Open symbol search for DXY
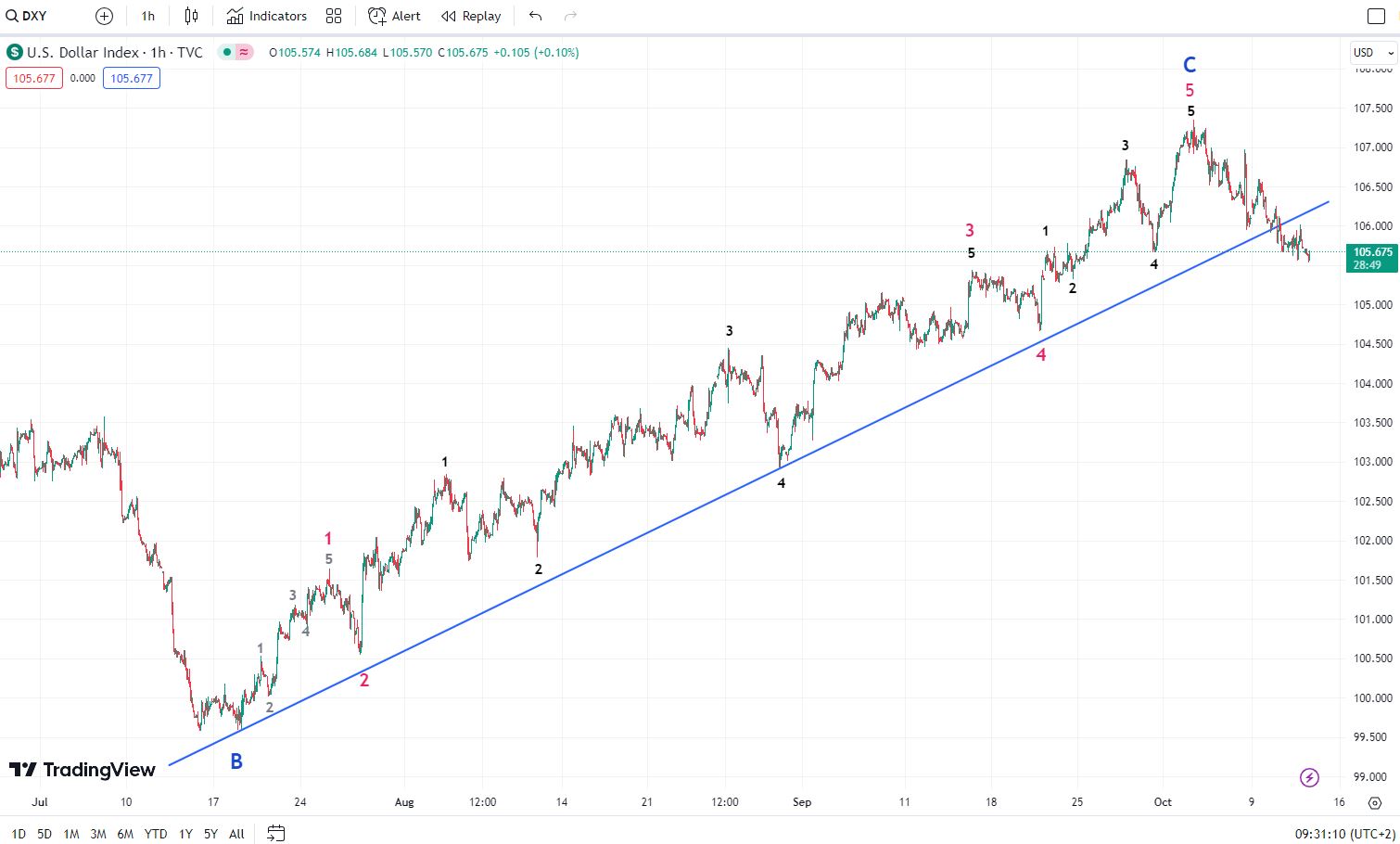Screen dimensions: 1400x844 pos(27,16)
